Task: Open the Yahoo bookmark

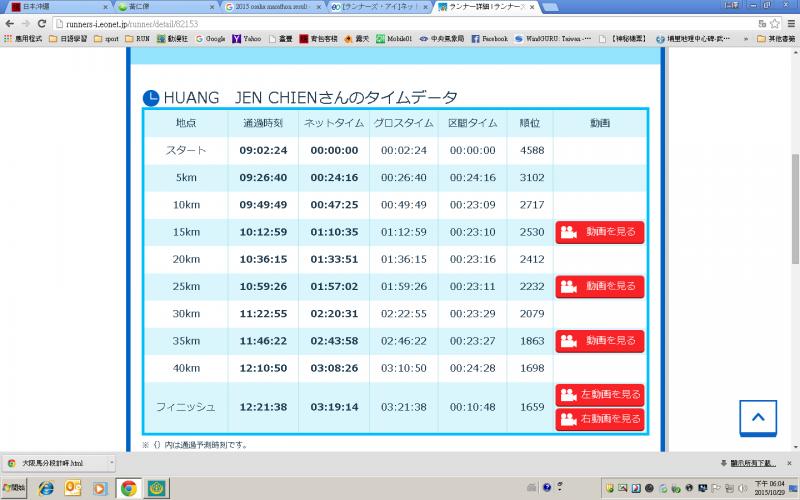Action: 246,39
